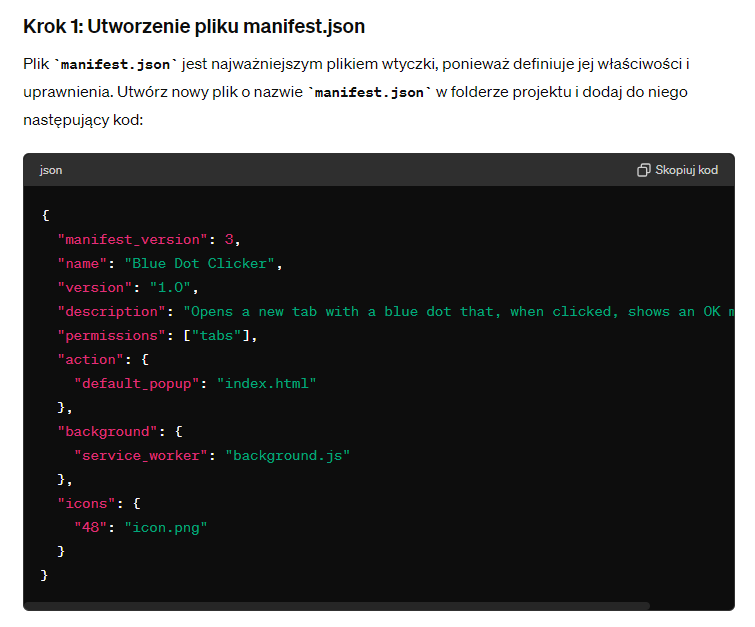Click the "manifest_version" key in code
Viewport: 755px width, 627px height.
tap(133, 239)
